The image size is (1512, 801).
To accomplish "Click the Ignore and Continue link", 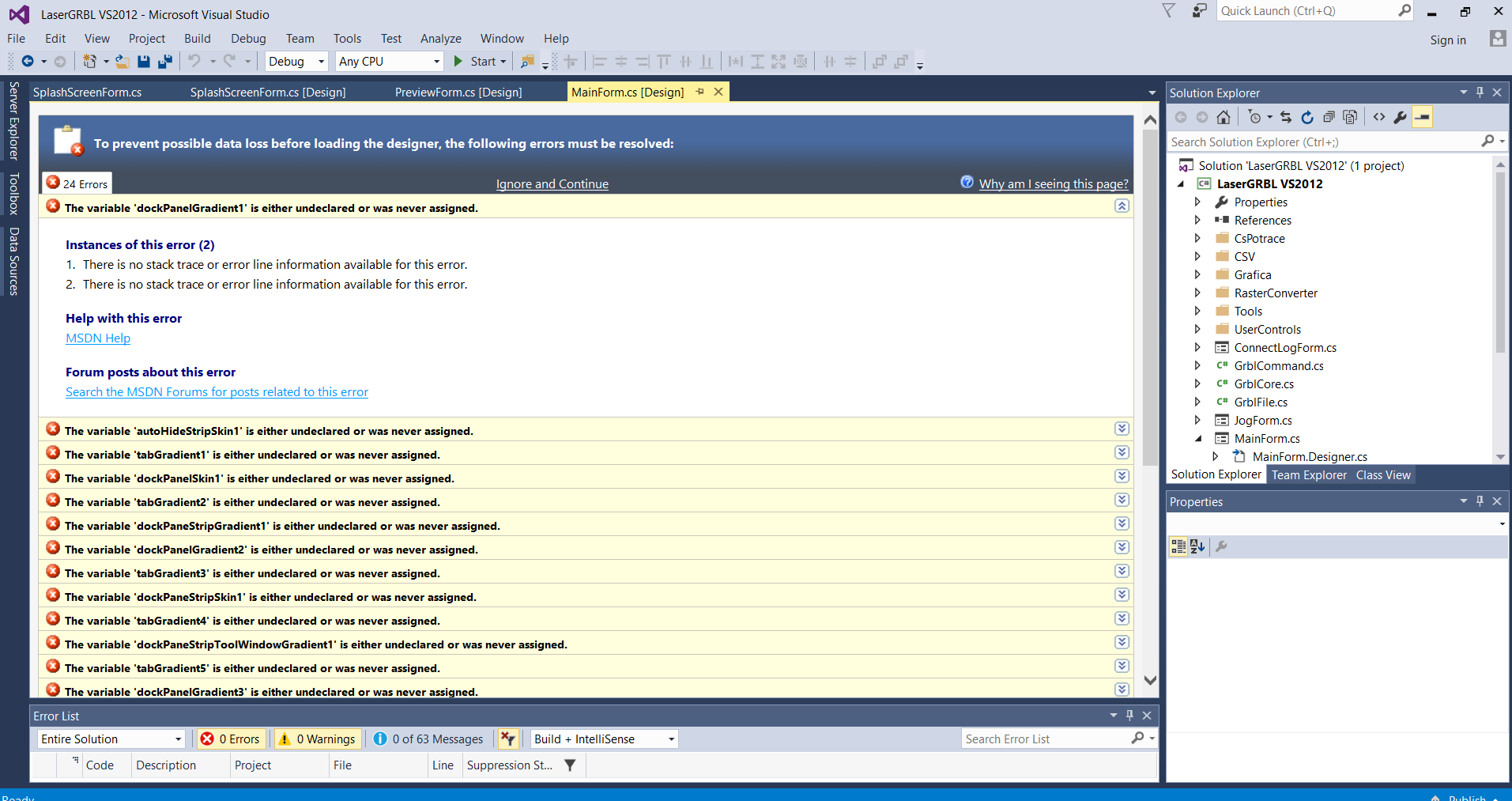I will 552,184.
